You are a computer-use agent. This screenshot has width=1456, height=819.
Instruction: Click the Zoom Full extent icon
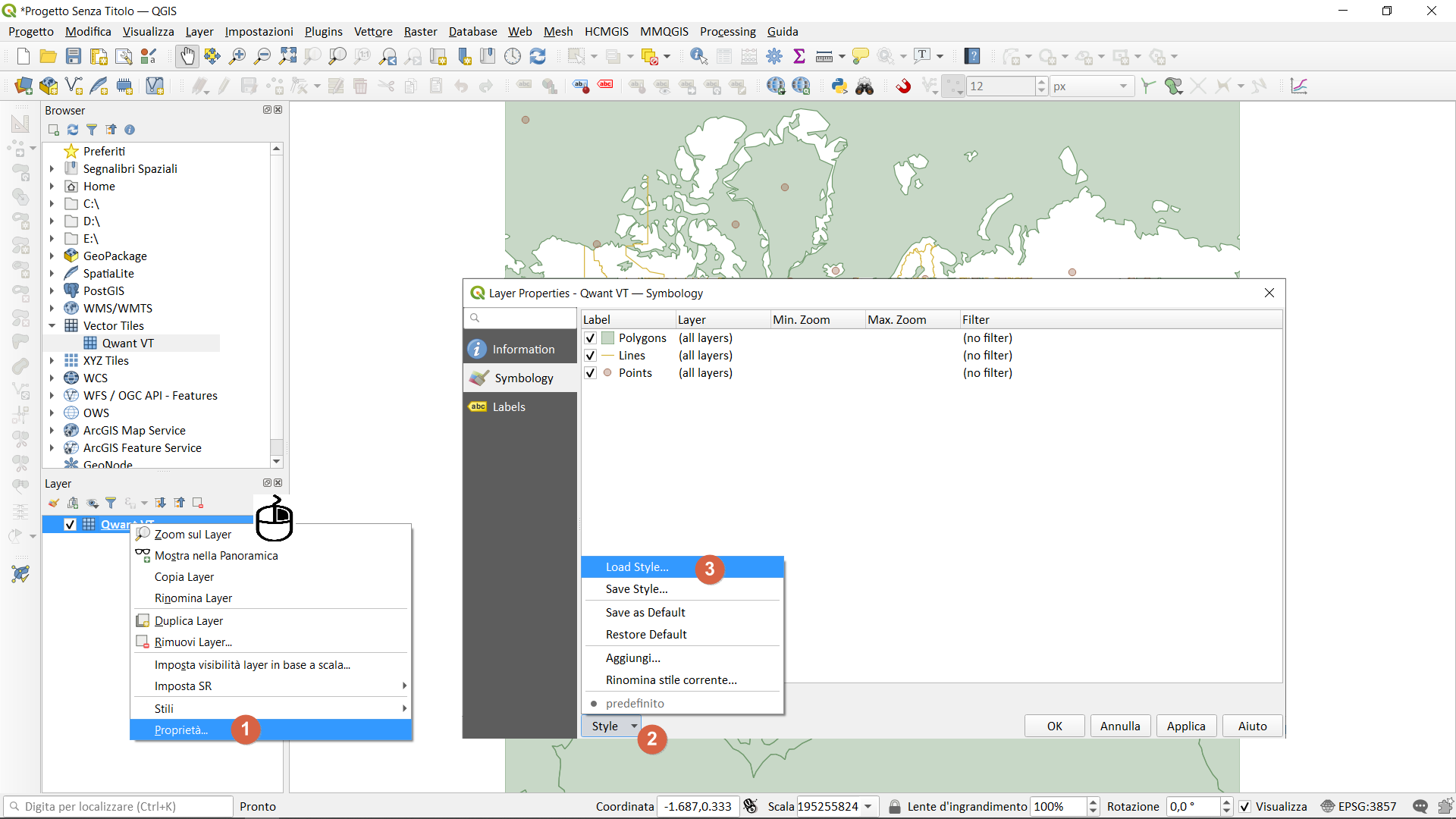click(x=287, y=56)
